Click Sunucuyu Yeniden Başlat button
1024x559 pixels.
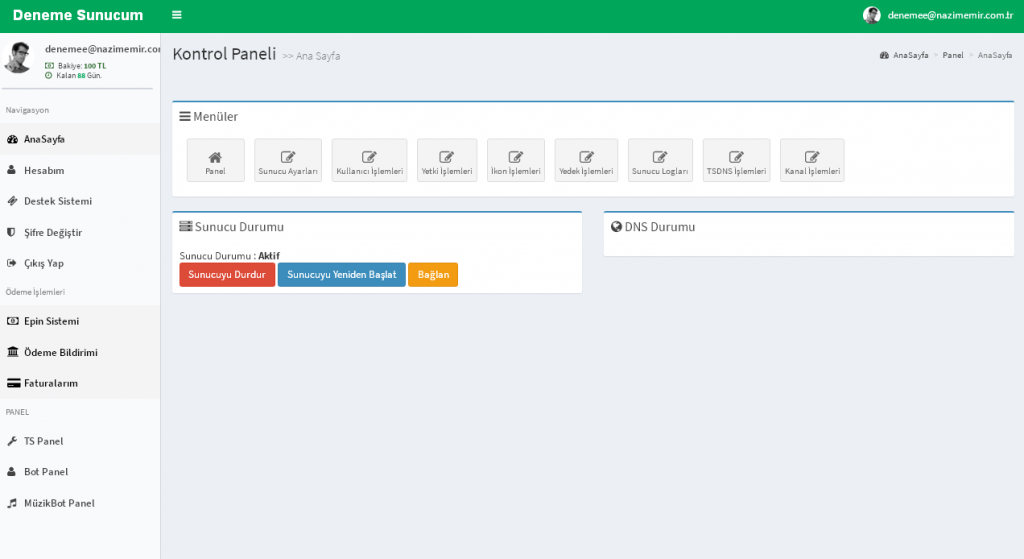342,275
